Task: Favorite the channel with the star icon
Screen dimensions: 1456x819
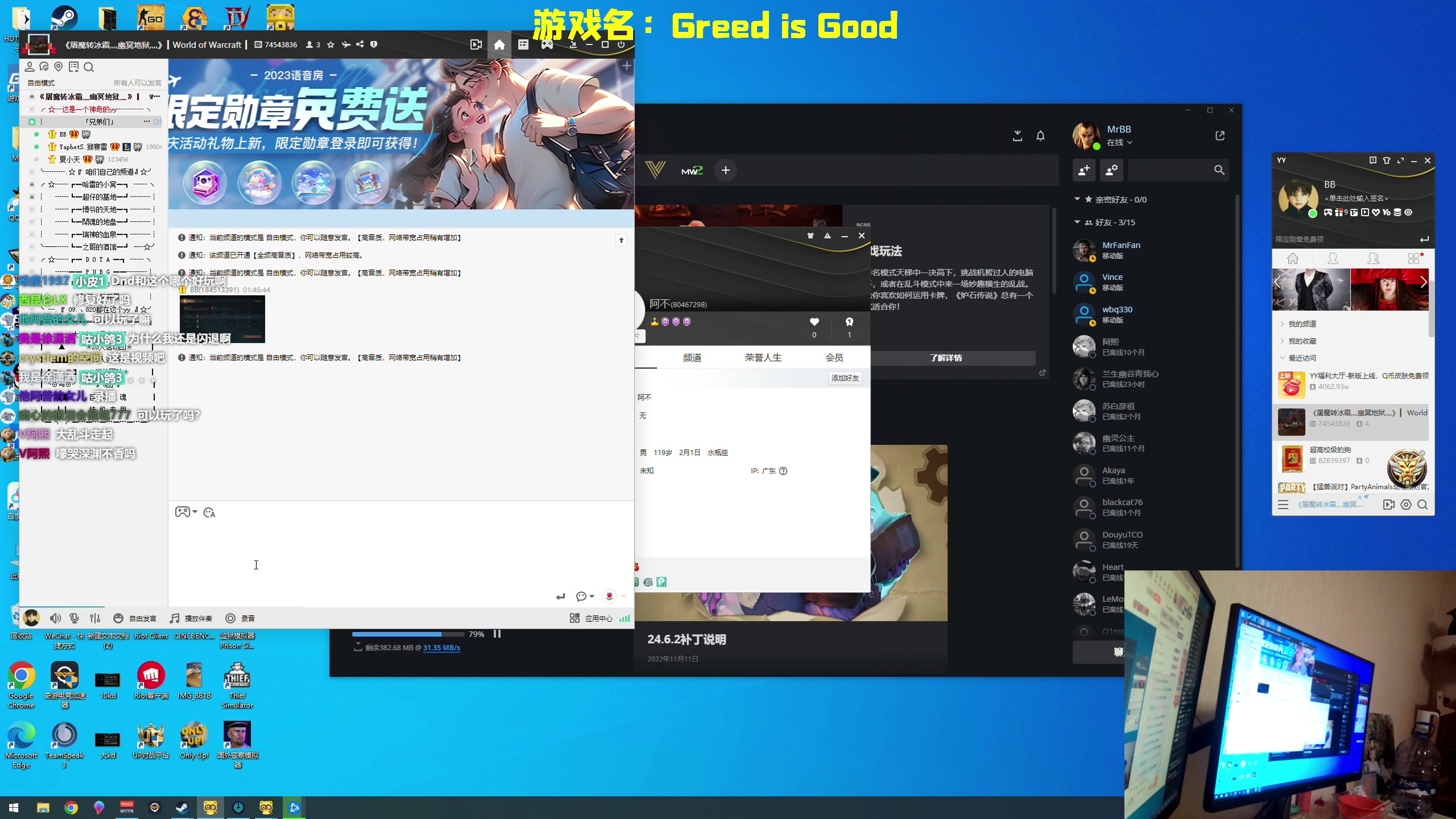Action: [330, 44]
